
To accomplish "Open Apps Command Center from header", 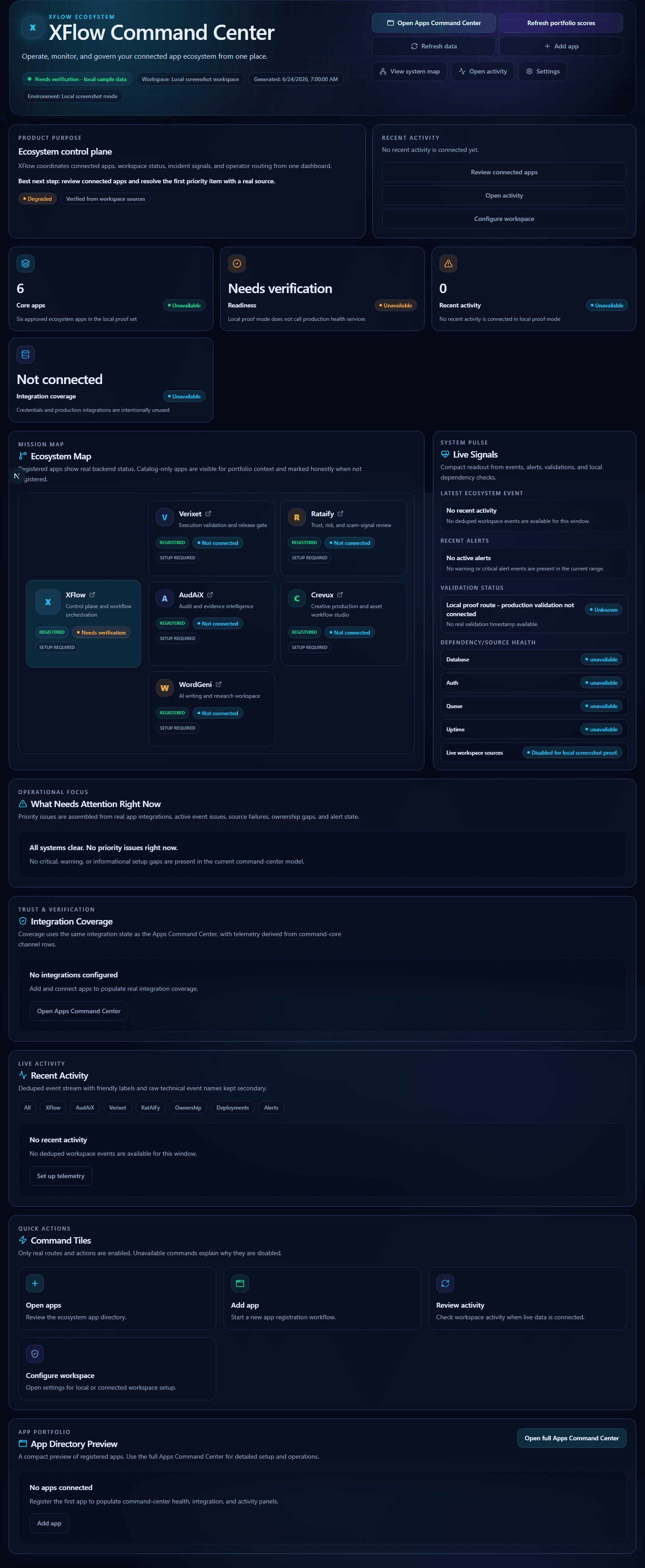I will pos(433,23).
